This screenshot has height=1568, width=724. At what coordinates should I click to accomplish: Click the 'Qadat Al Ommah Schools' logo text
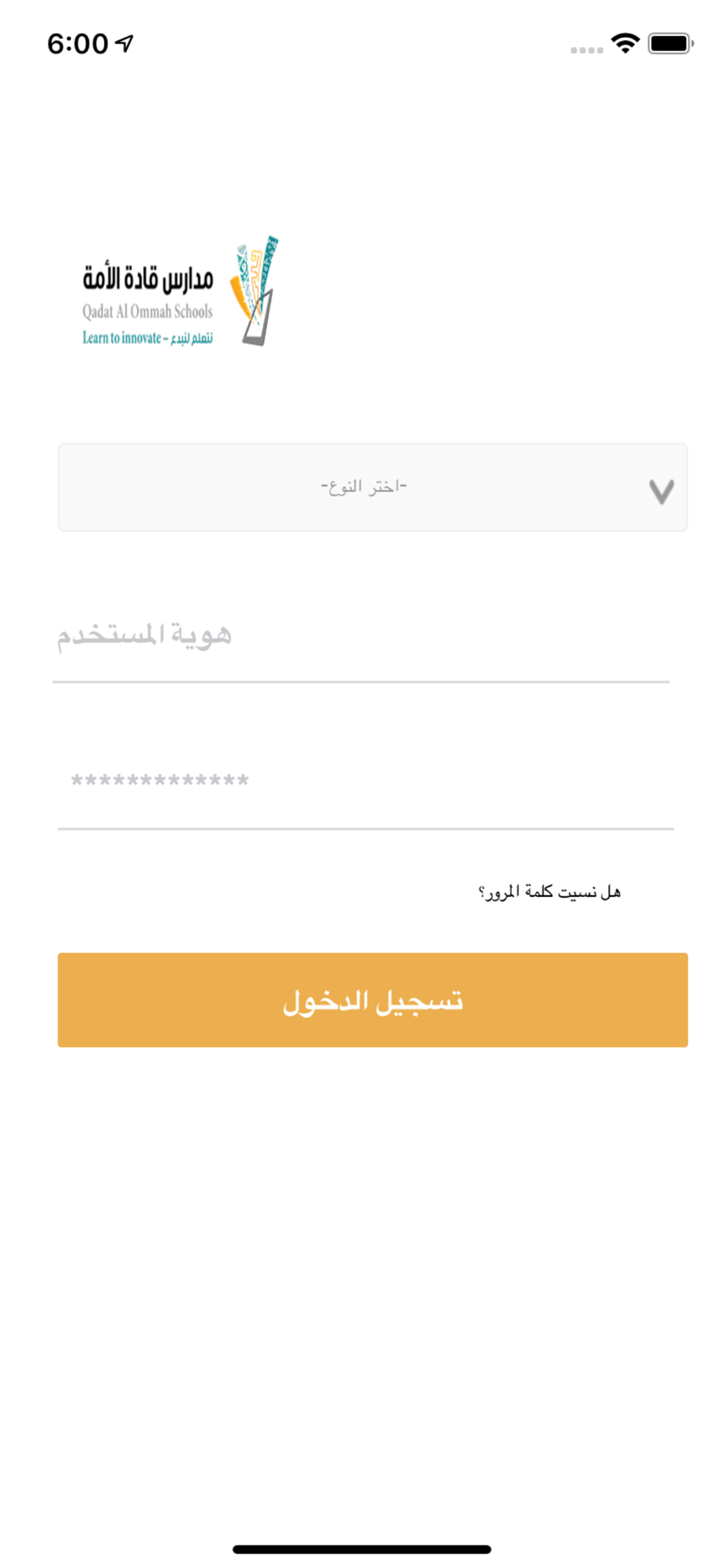pos(147,312)
